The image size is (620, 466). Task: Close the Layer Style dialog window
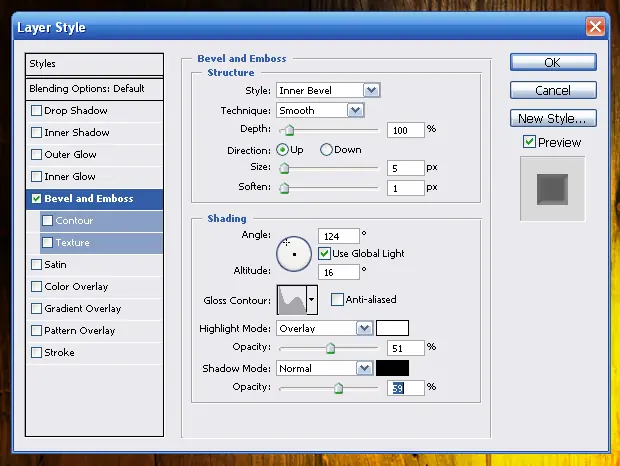(x=595, y=27)
